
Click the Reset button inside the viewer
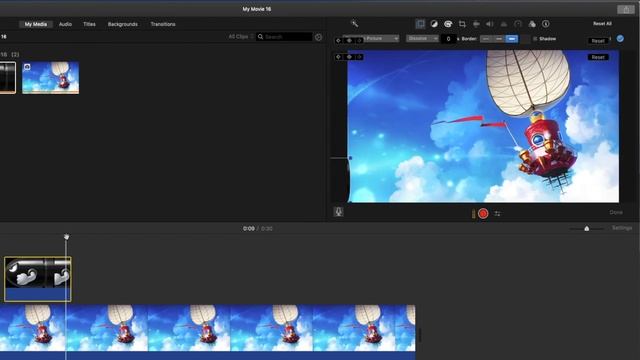tap(598, 57)
